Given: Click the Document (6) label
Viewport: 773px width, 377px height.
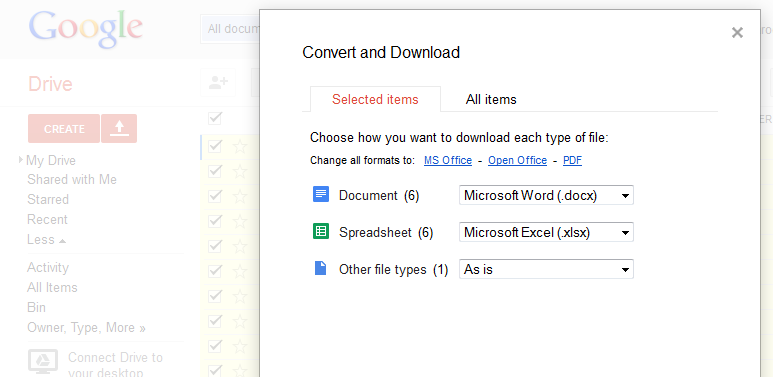Looking at the screenshot, I should 379,196.
